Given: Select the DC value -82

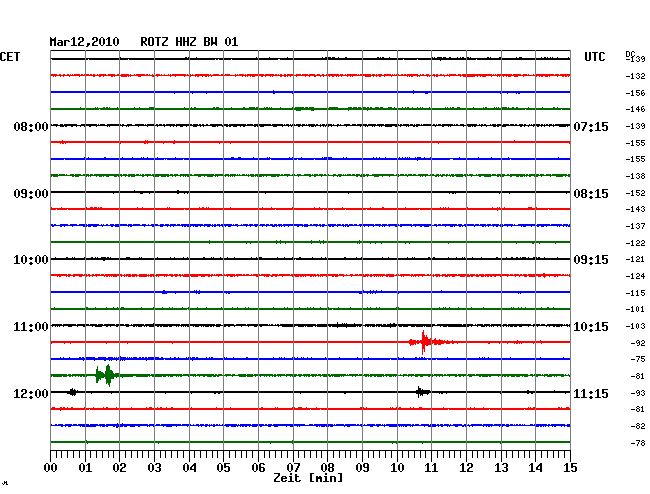Looking at the screenshot, I should coord(638,426).
